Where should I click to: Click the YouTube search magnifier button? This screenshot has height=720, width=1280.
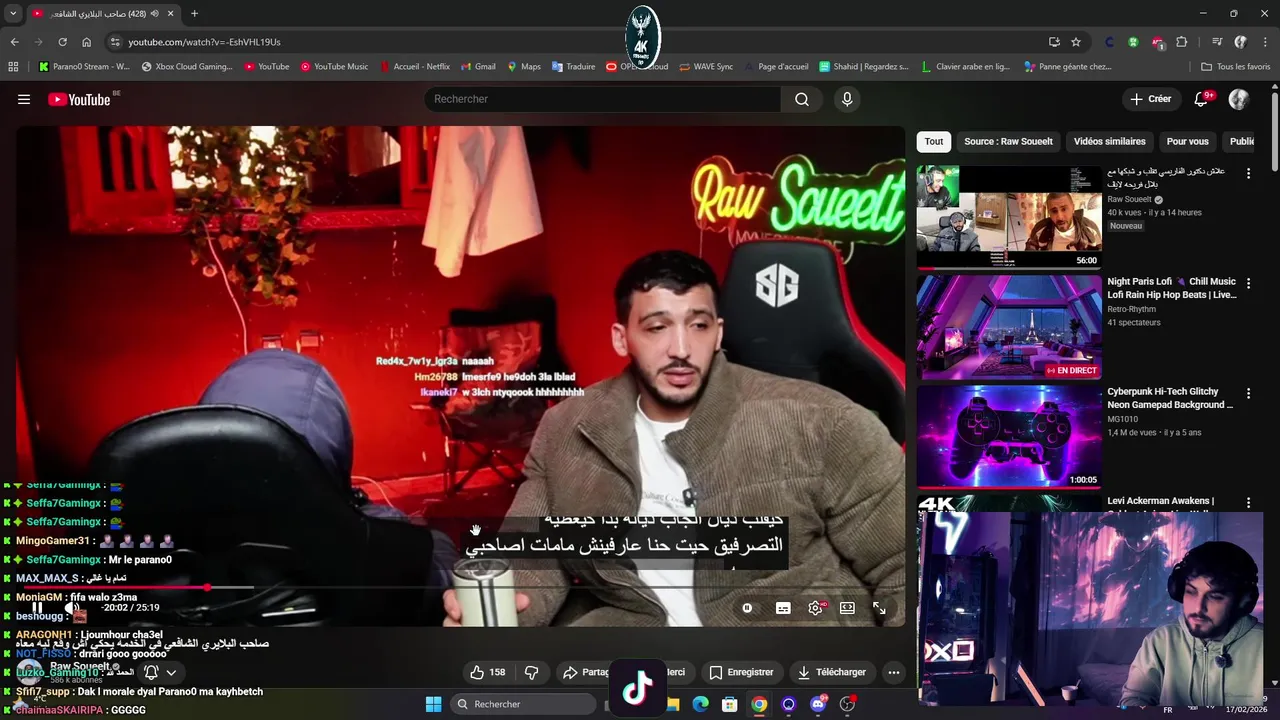(802, 99)
